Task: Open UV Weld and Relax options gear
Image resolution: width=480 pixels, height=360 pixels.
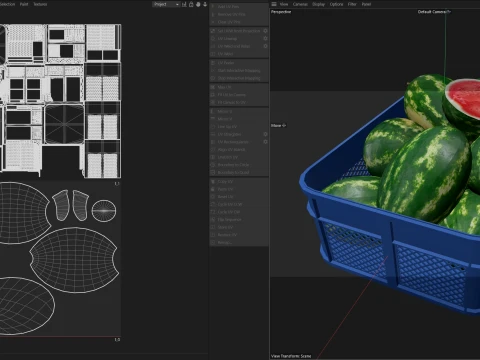Action: point(265,46)
